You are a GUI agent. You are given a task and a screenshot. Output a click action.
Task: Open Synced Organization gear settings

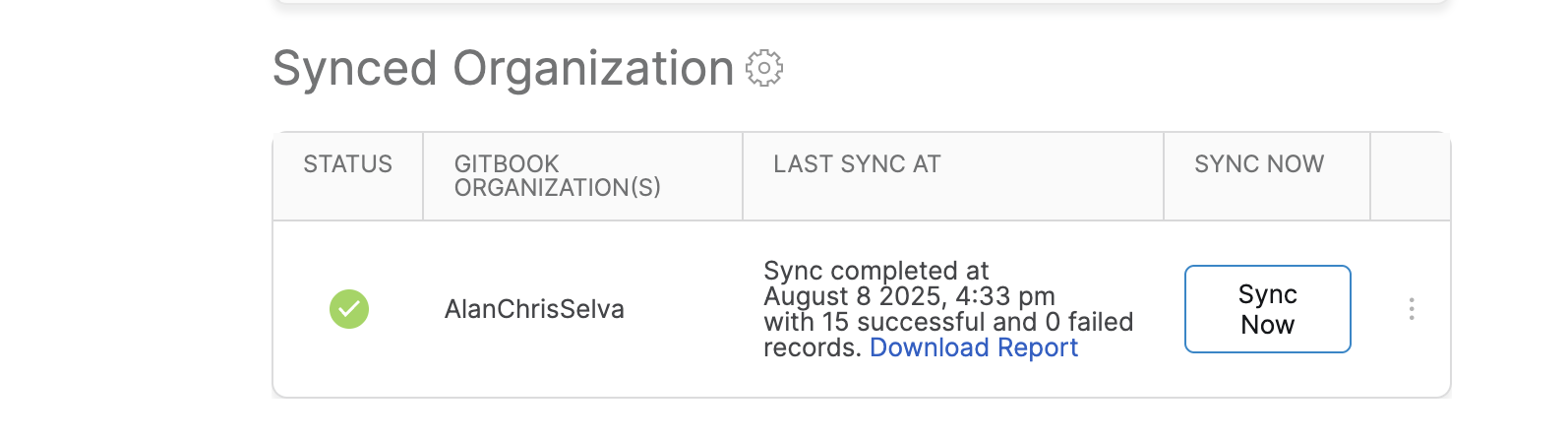764,68
